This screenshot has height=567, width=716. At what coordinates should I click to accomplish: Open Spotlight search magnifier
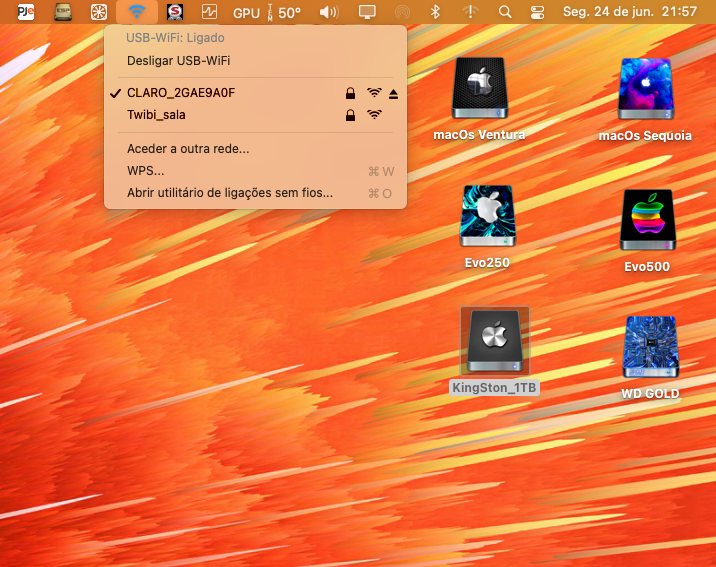click(505, 12)
